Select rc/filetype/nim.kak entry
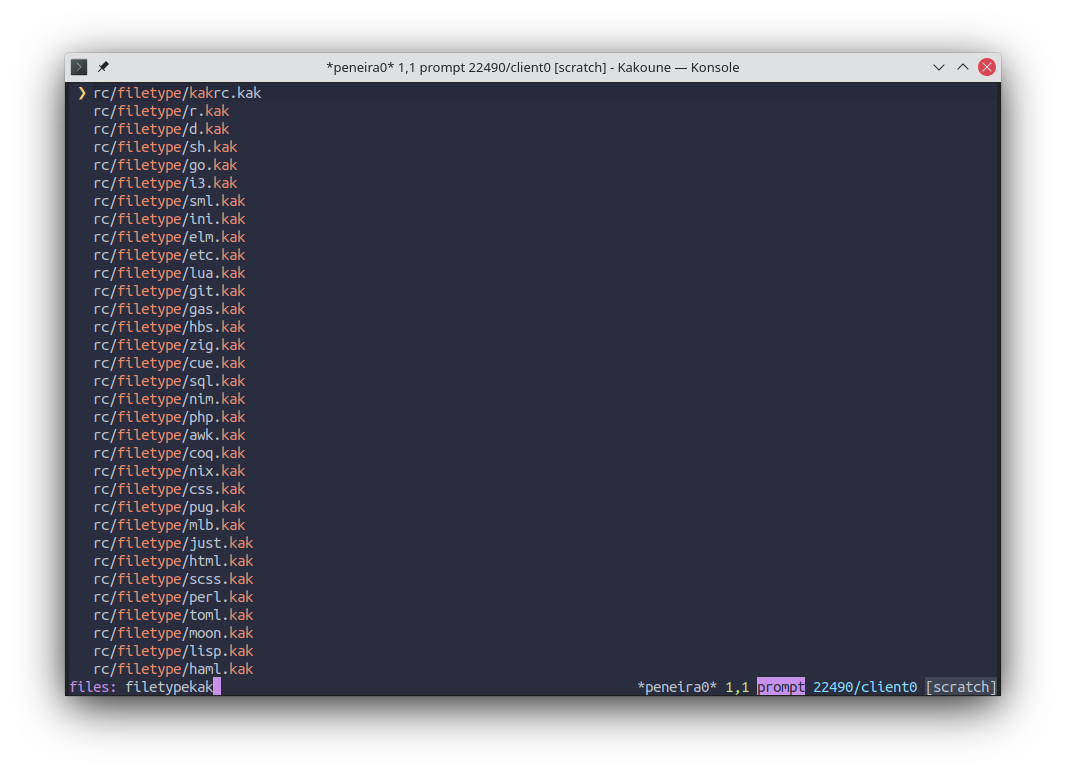 coord(169,399)
